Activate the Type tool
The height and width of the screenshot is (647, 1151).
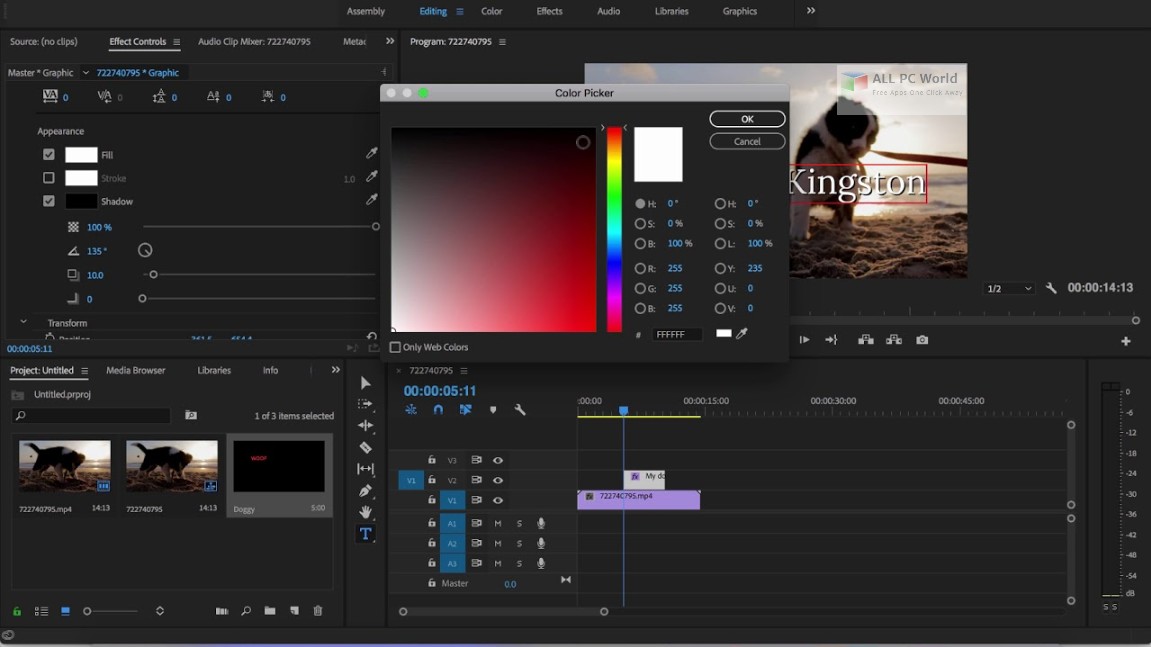point(365,534)
